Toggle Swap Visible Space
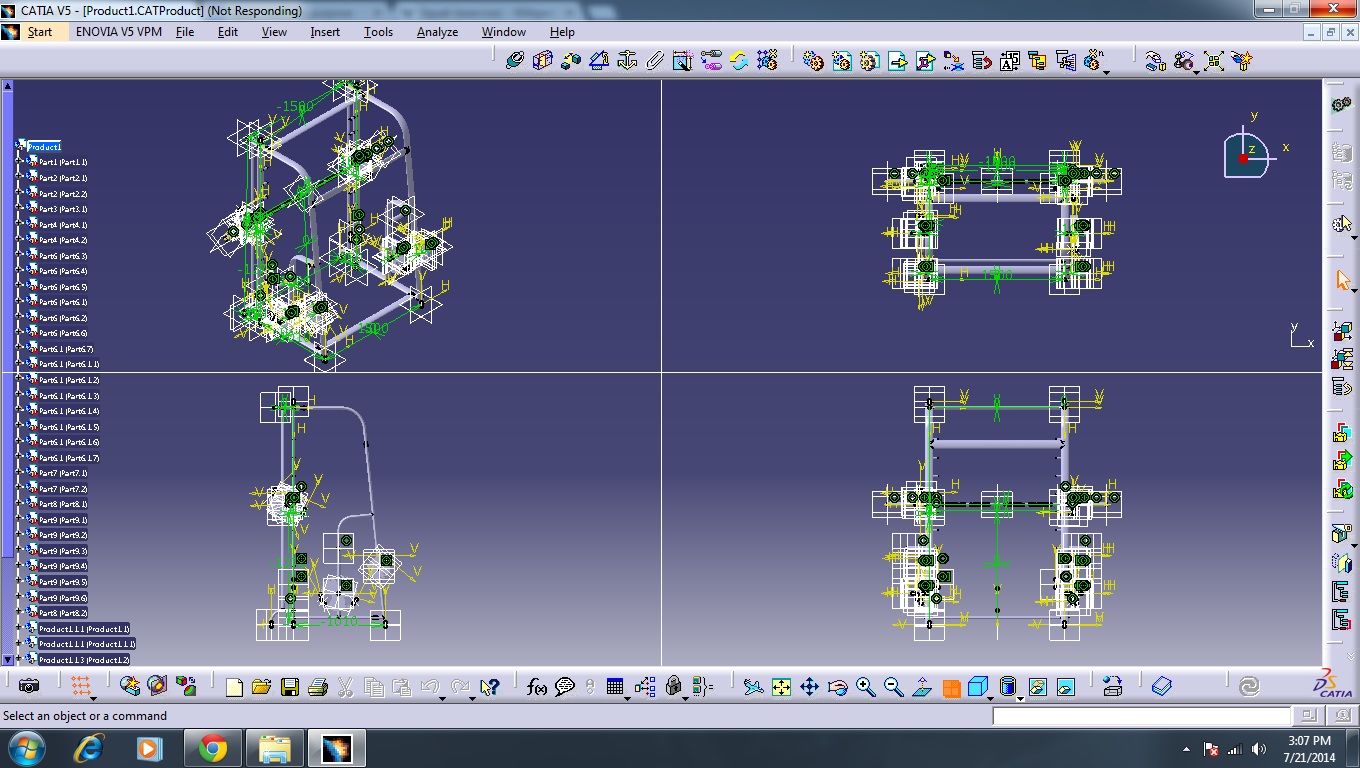The image size is (1360, 768). pyautogui.click(x=1065, y=687)
